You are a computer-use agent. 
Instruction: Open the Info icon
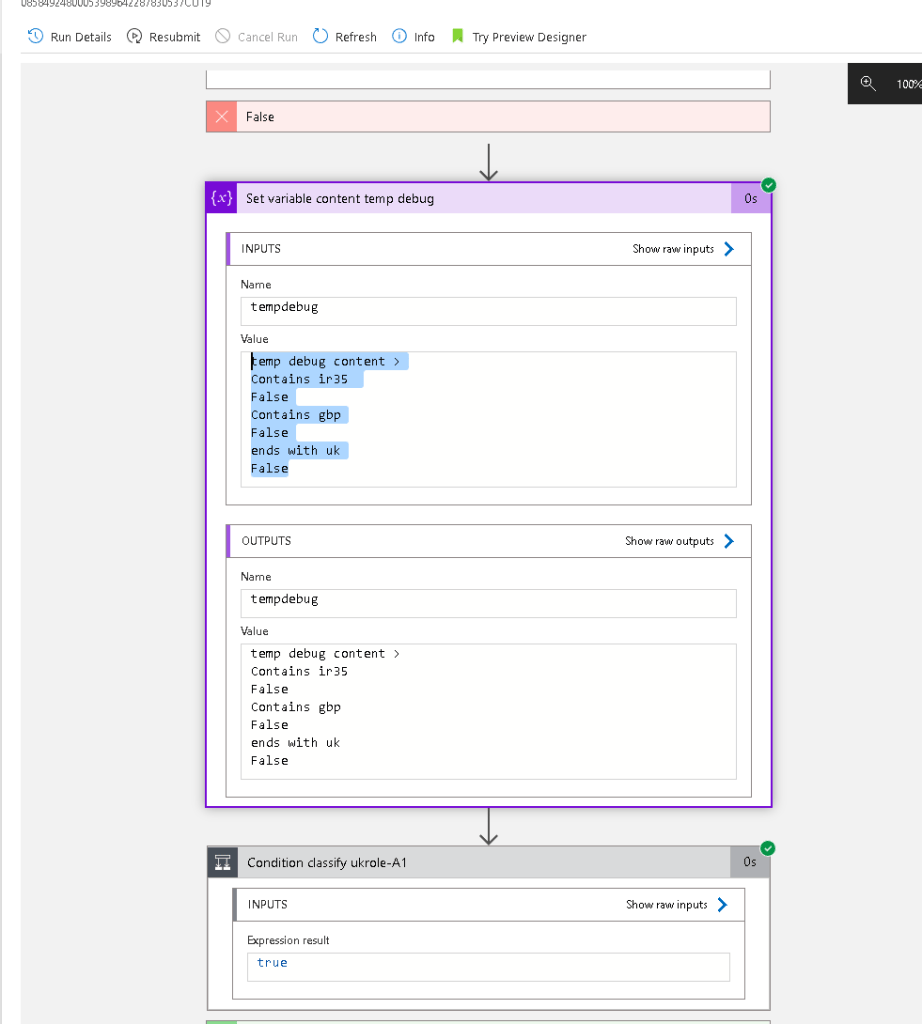[x=399, y=36]
